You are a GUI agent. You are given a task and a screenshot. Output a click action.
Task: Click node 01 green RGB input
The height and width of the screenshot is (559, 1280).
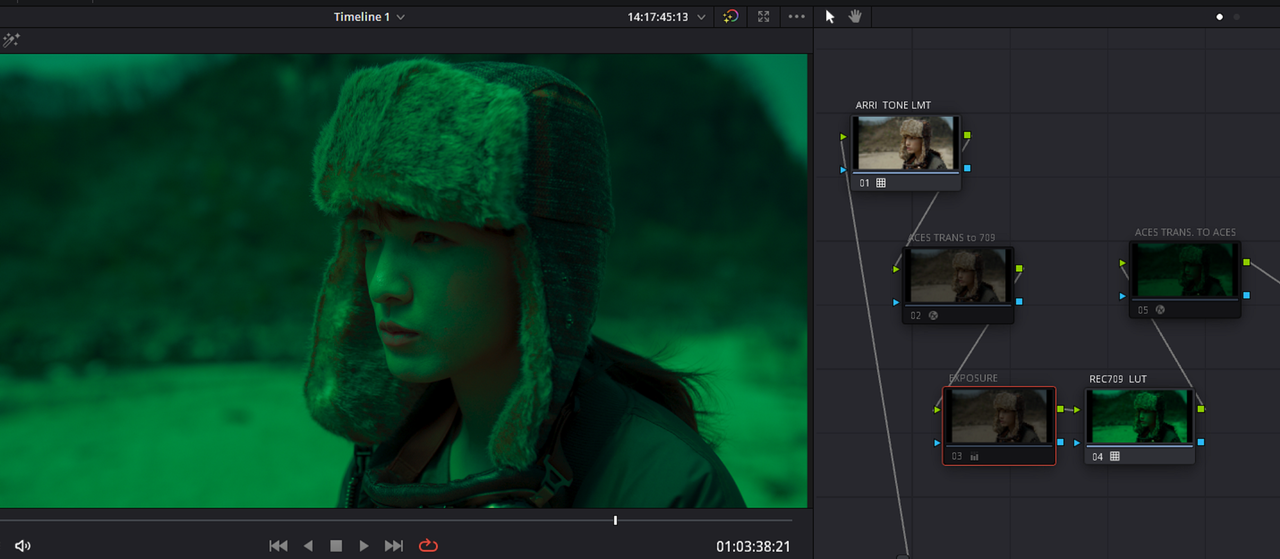[x=844, y=136]
